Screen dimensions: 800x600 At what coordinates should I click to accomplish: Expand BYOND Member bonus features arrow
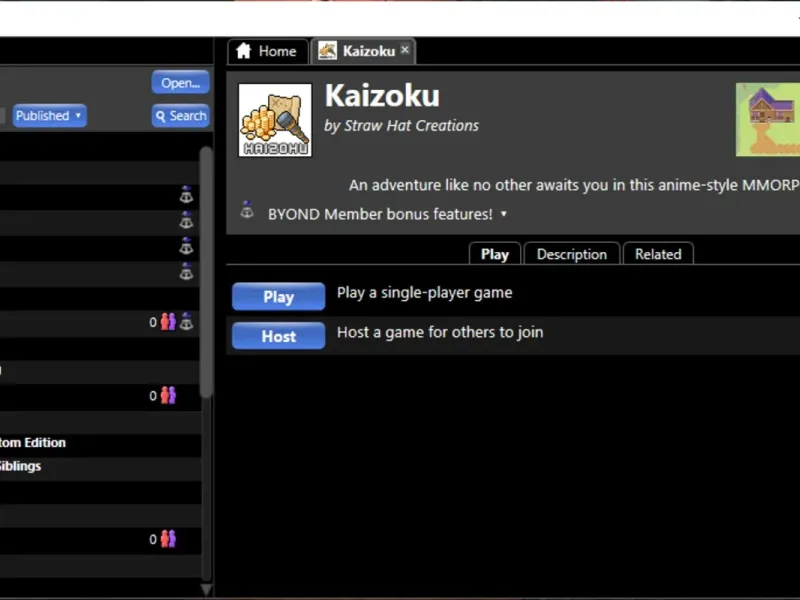coord(504,214)
